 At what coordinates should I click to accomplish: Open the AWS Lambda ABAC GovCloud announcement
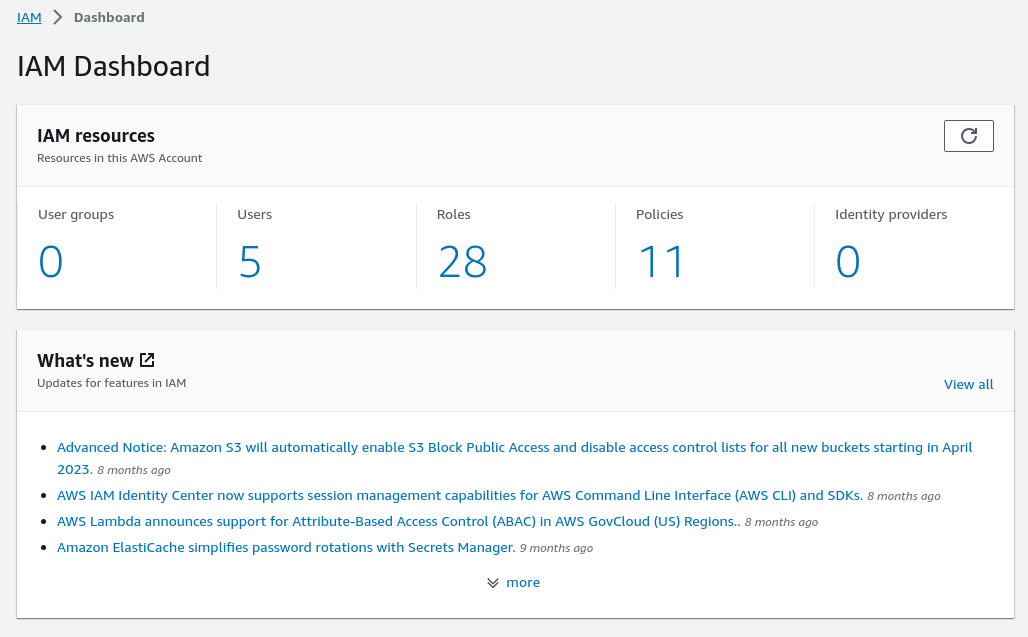(x=399, y=522)
